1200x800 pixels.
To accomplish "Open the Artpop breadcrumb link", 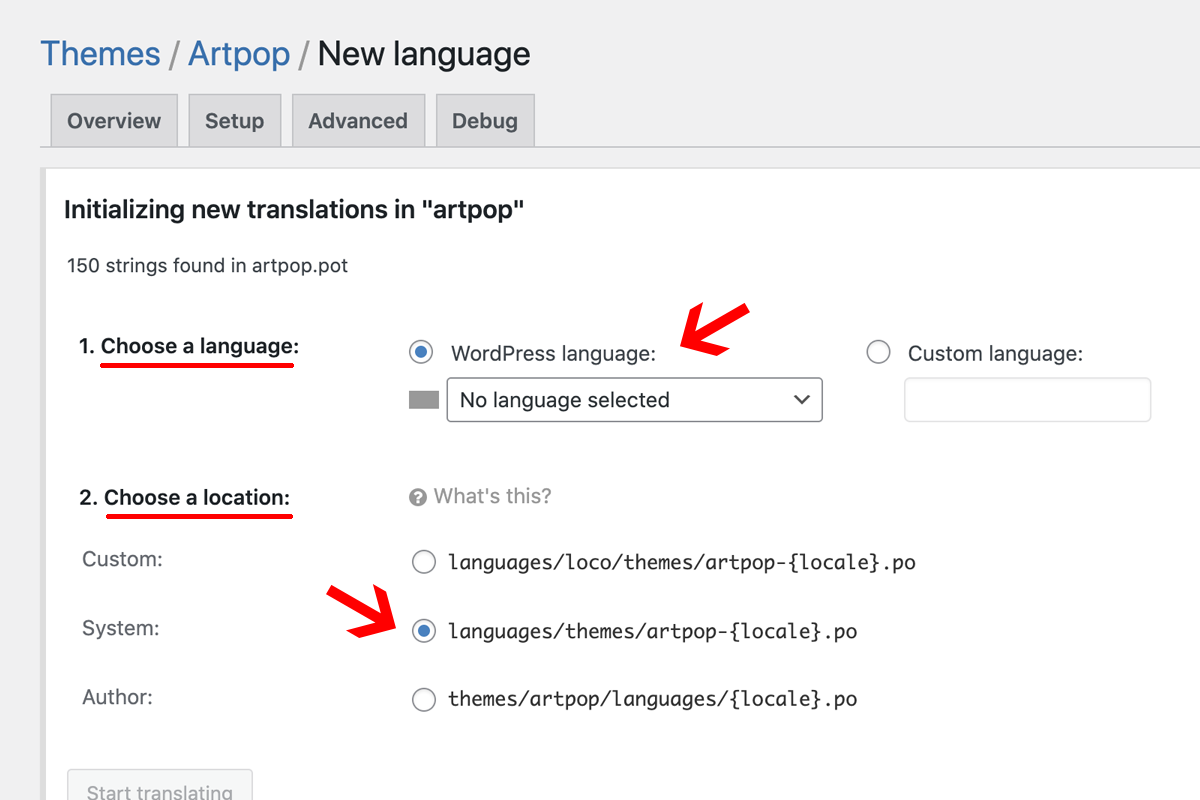I will [239, 53].
